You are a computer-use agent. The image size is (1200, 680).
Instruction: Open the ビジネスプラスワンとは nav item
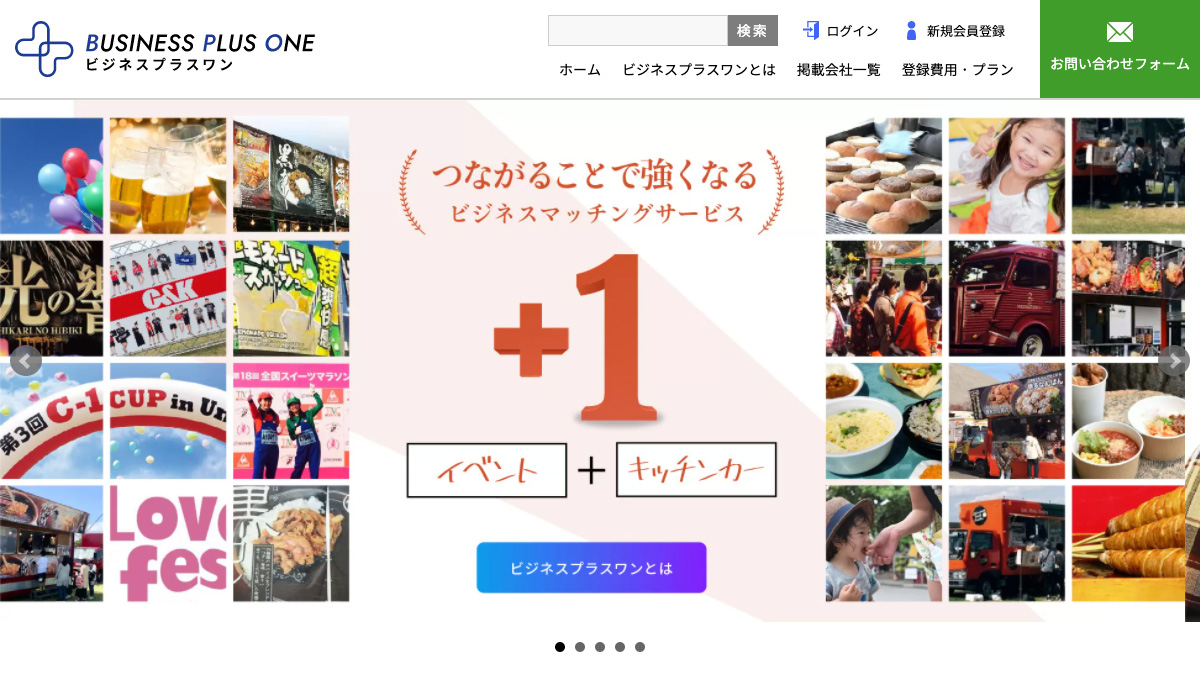(x=699, y=70)
